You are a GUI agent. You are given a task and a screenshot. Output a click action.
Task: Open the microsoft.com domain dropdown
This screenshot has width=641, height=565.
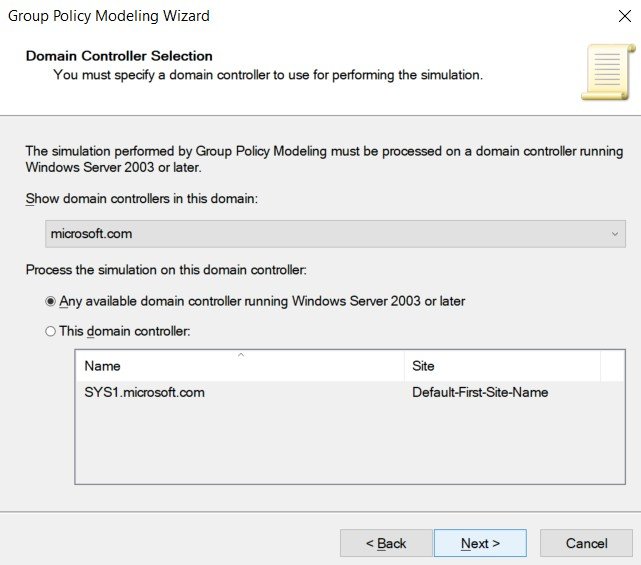tap(335, 234)
